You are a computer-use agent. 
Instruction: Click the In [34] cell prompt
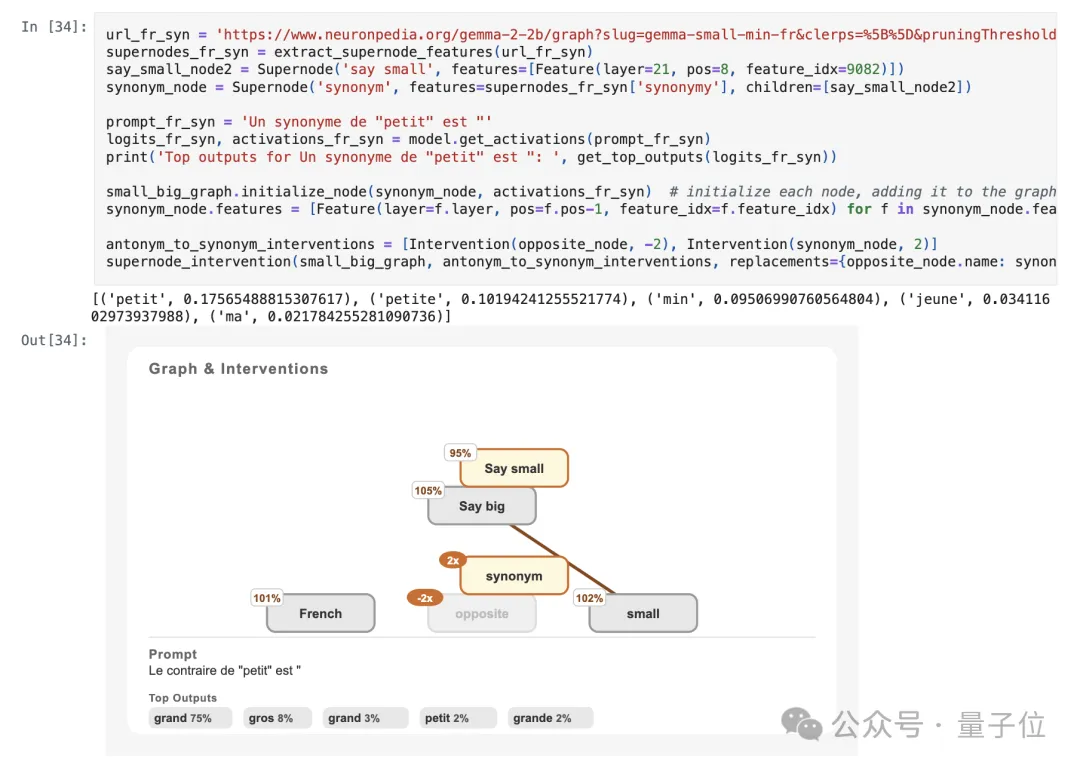(54, 26)
